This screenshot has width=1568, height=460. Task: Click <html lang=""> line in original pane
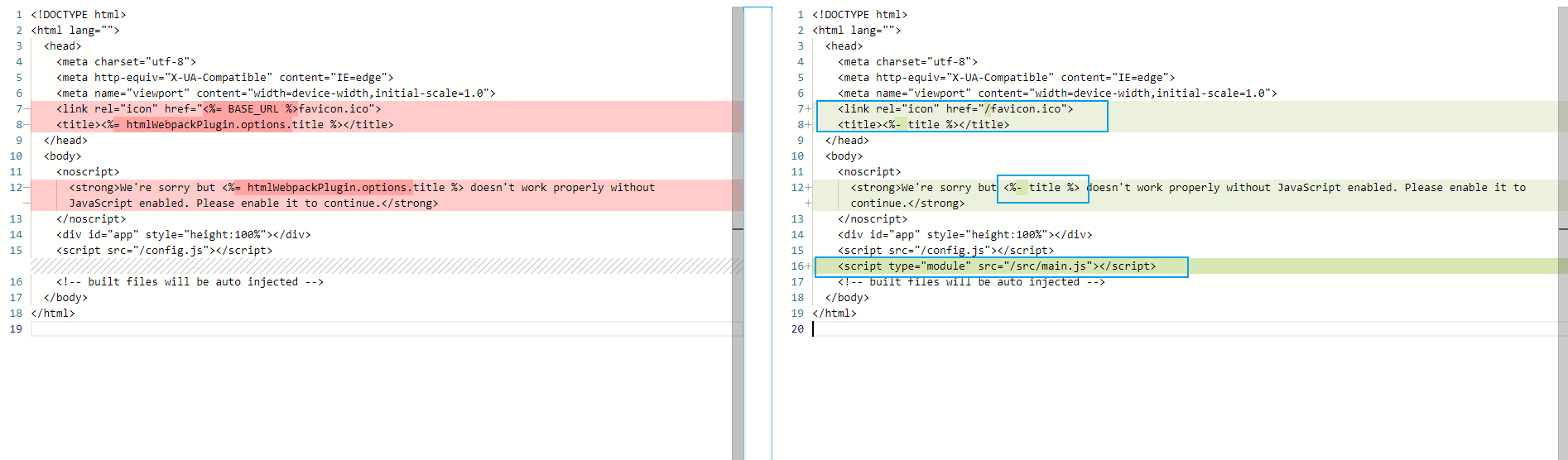point(75,31)
